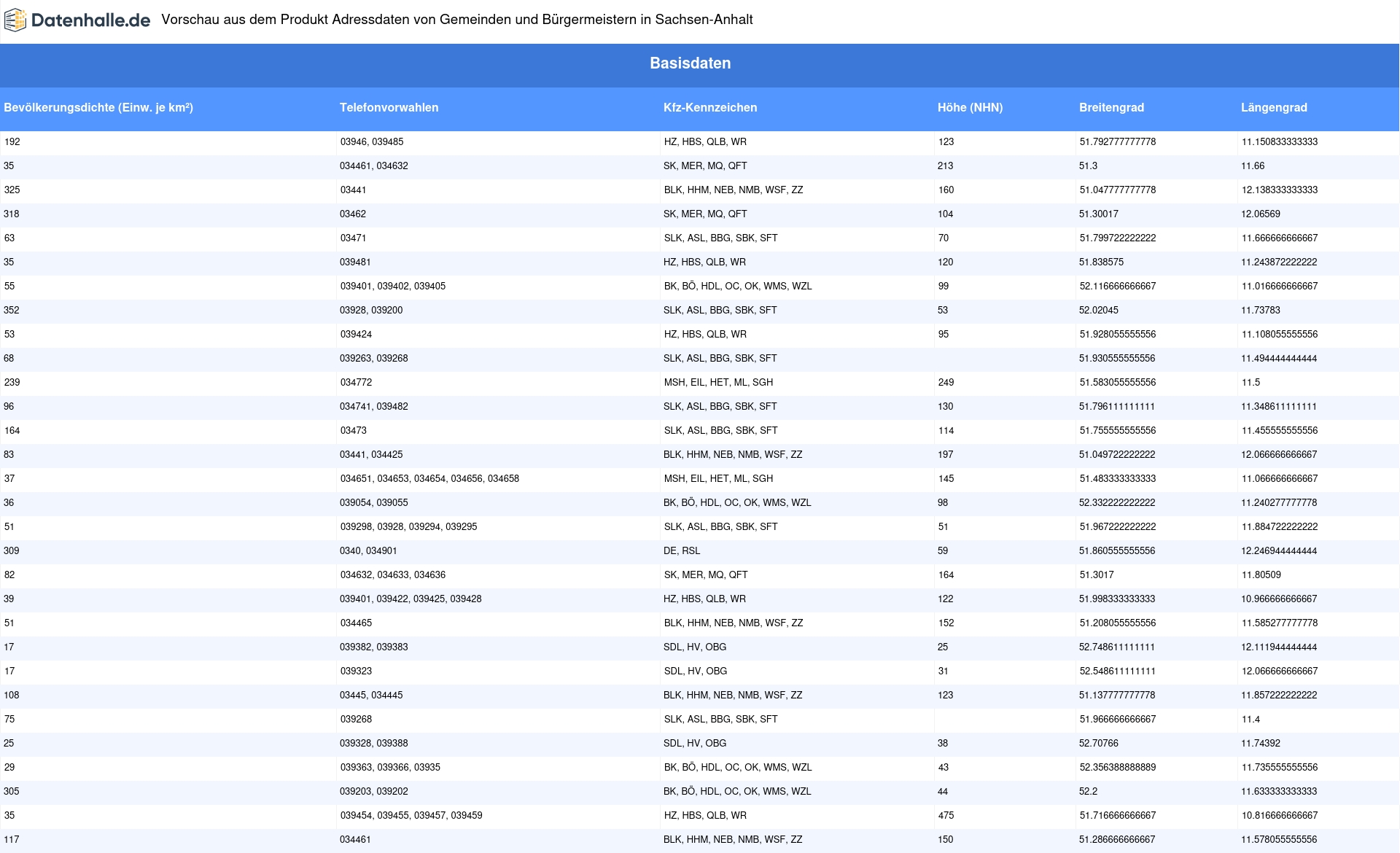Screen dimensions: 1400x853
Task: Select phone codes 034461, 034632
Action: click(374, 166)
